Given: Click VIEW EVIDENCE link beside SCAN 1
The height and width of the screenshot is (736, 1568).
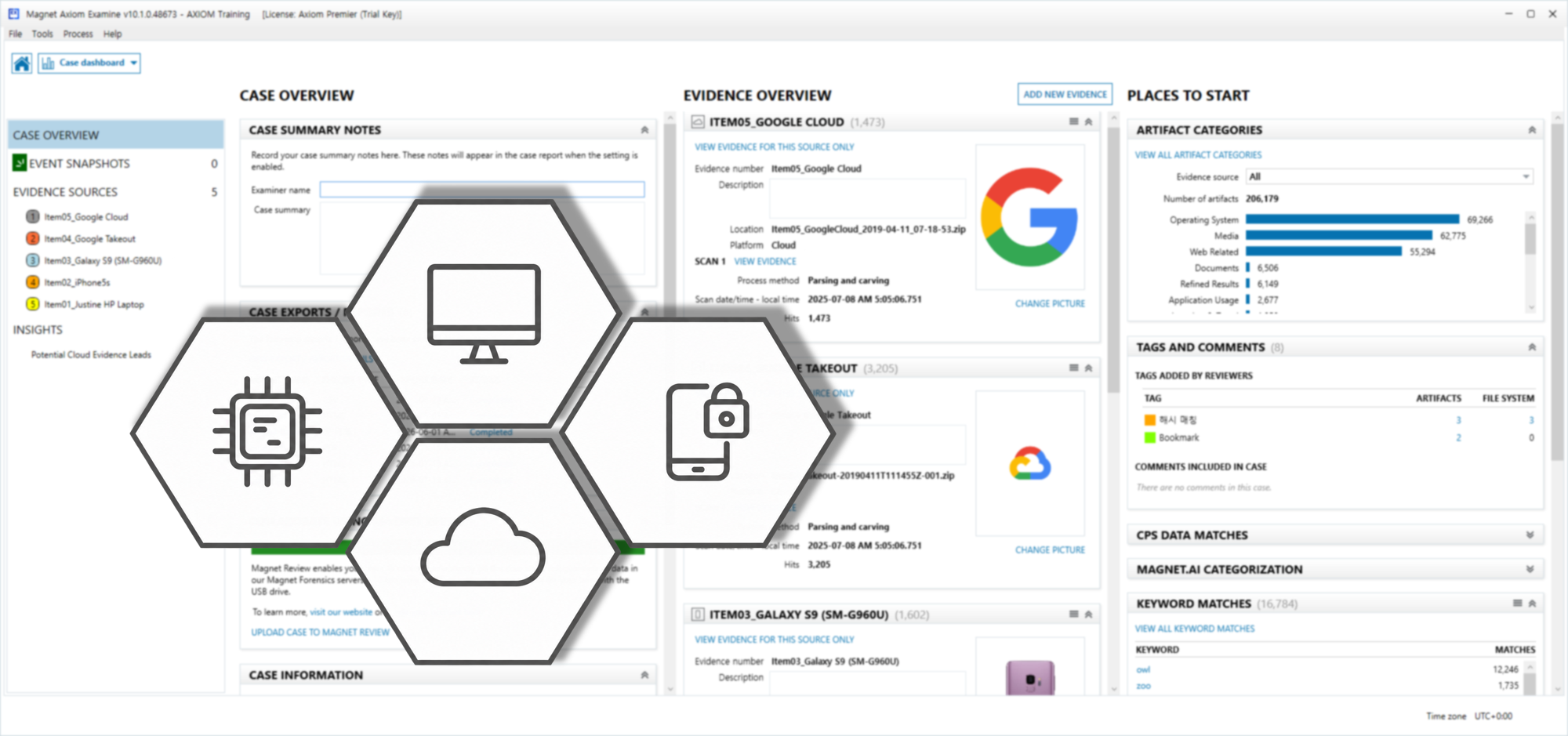Looking at the screenshot, I should [x=765, y=262].
